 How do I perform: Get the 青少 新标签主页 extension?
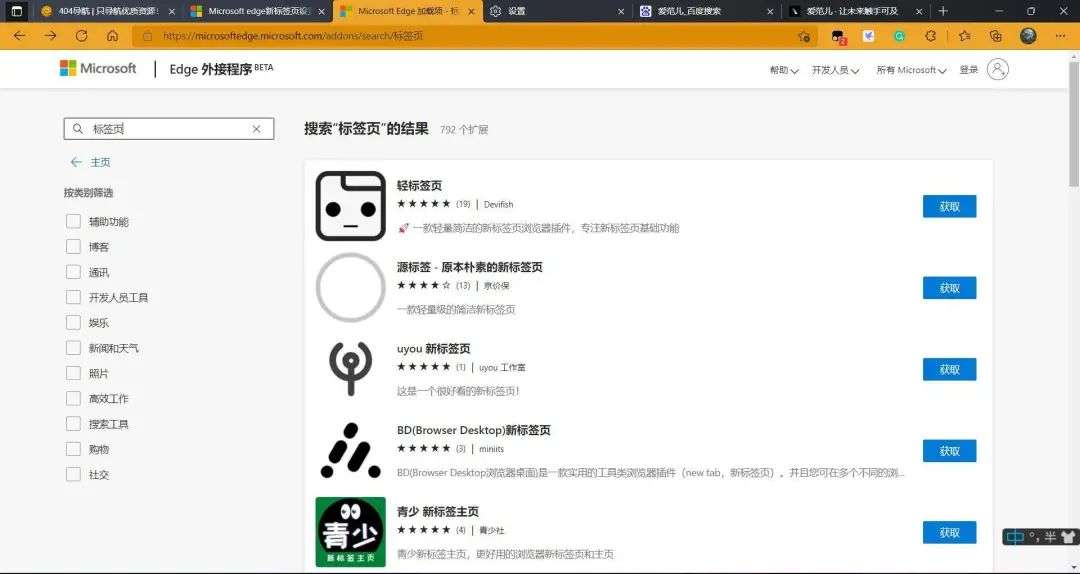[949, 532]
